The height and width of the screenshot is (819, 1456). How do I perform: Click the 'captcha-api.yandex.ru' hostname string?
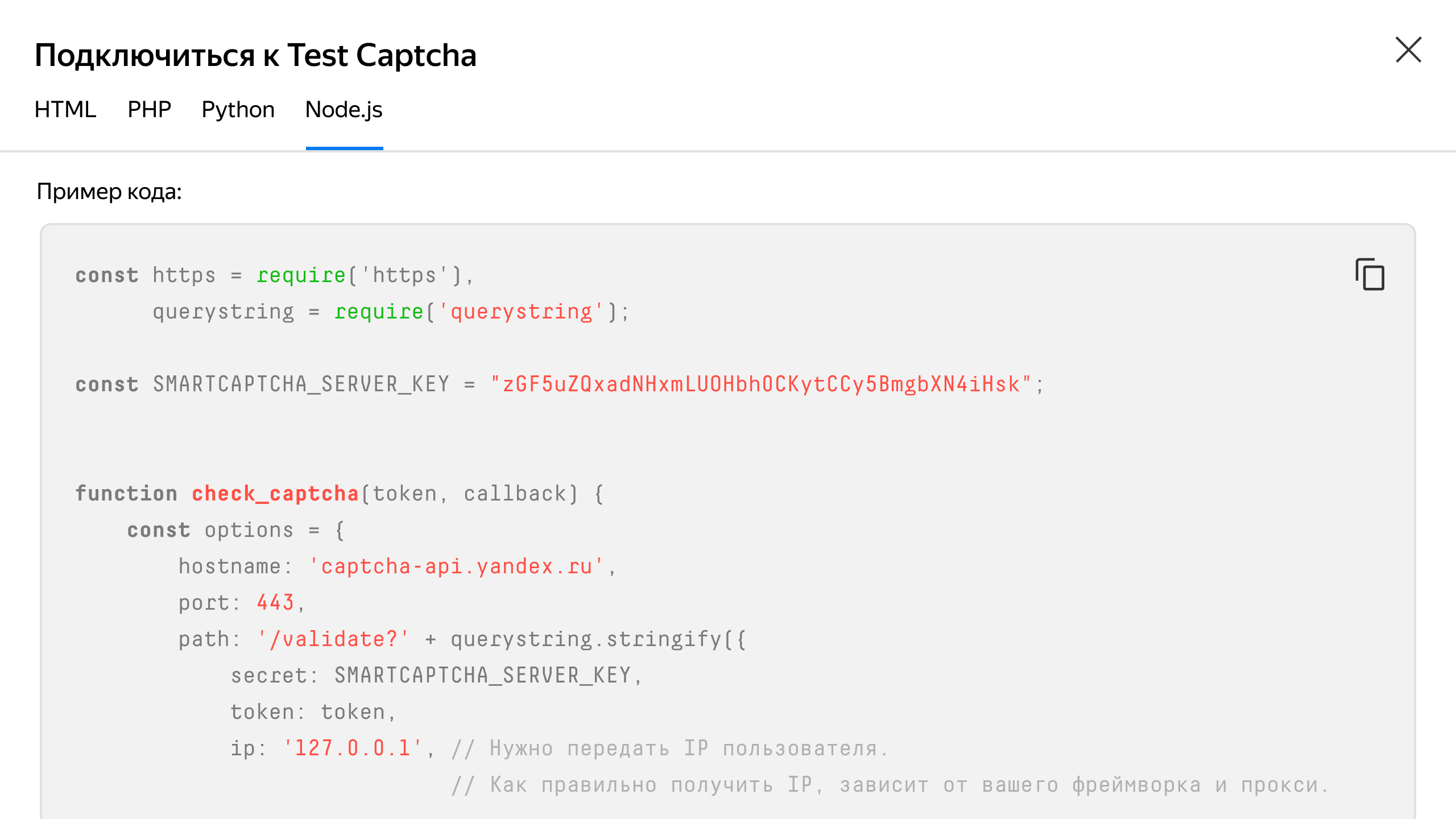point(456,566)
